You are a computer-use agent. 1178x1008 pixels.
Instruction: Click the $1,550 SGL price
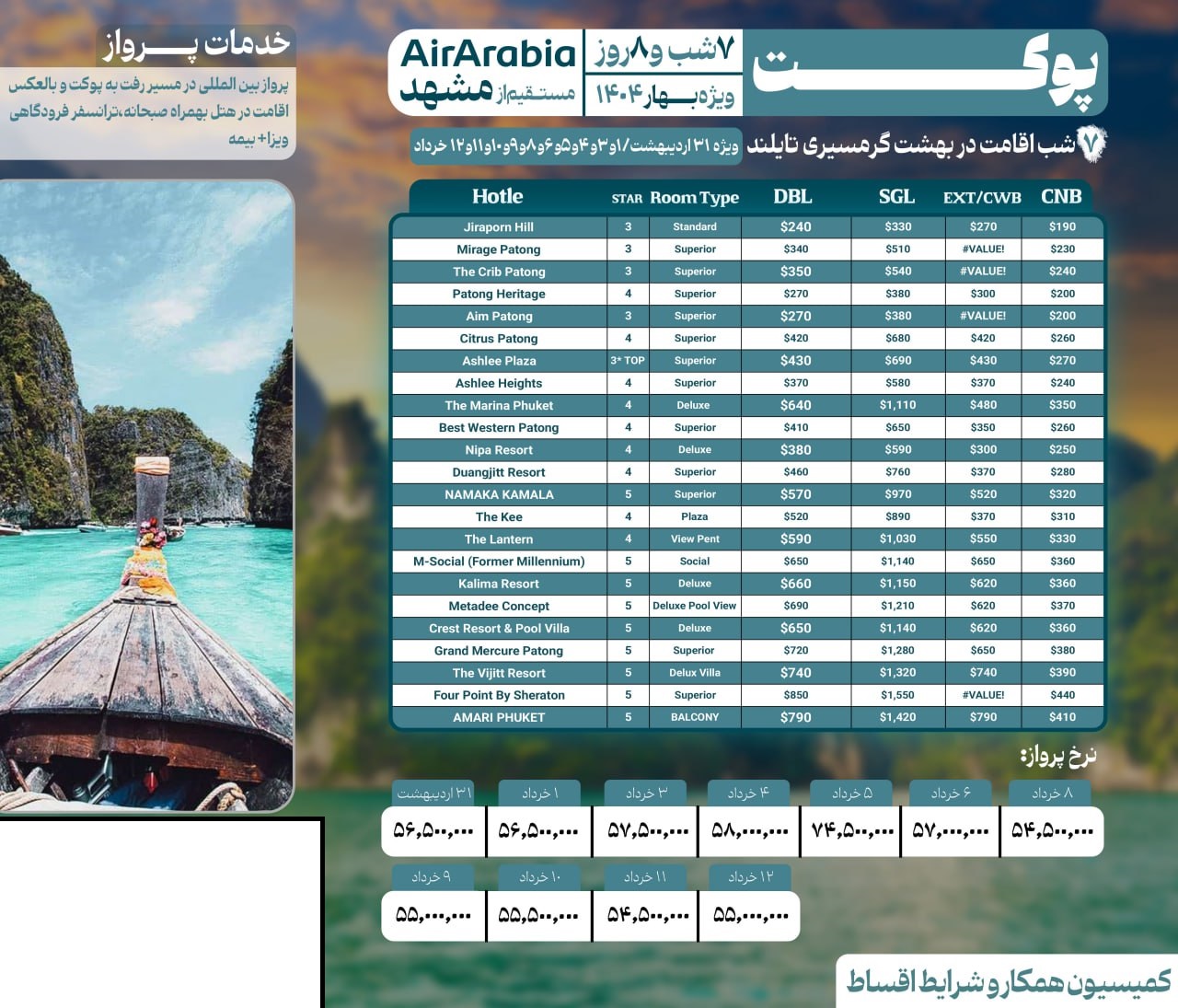coord(897,695)
